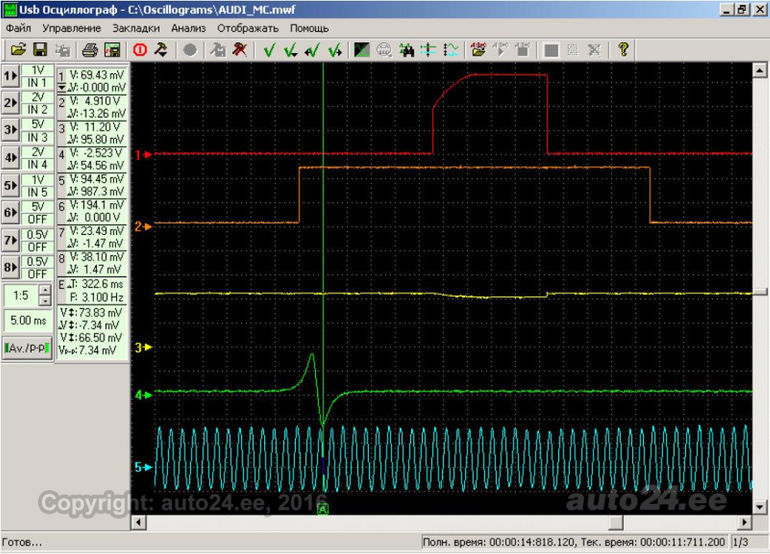The image size is (770, 554).
Task: Open the channel 1 voltage range 1V
Action: point(37,70)
